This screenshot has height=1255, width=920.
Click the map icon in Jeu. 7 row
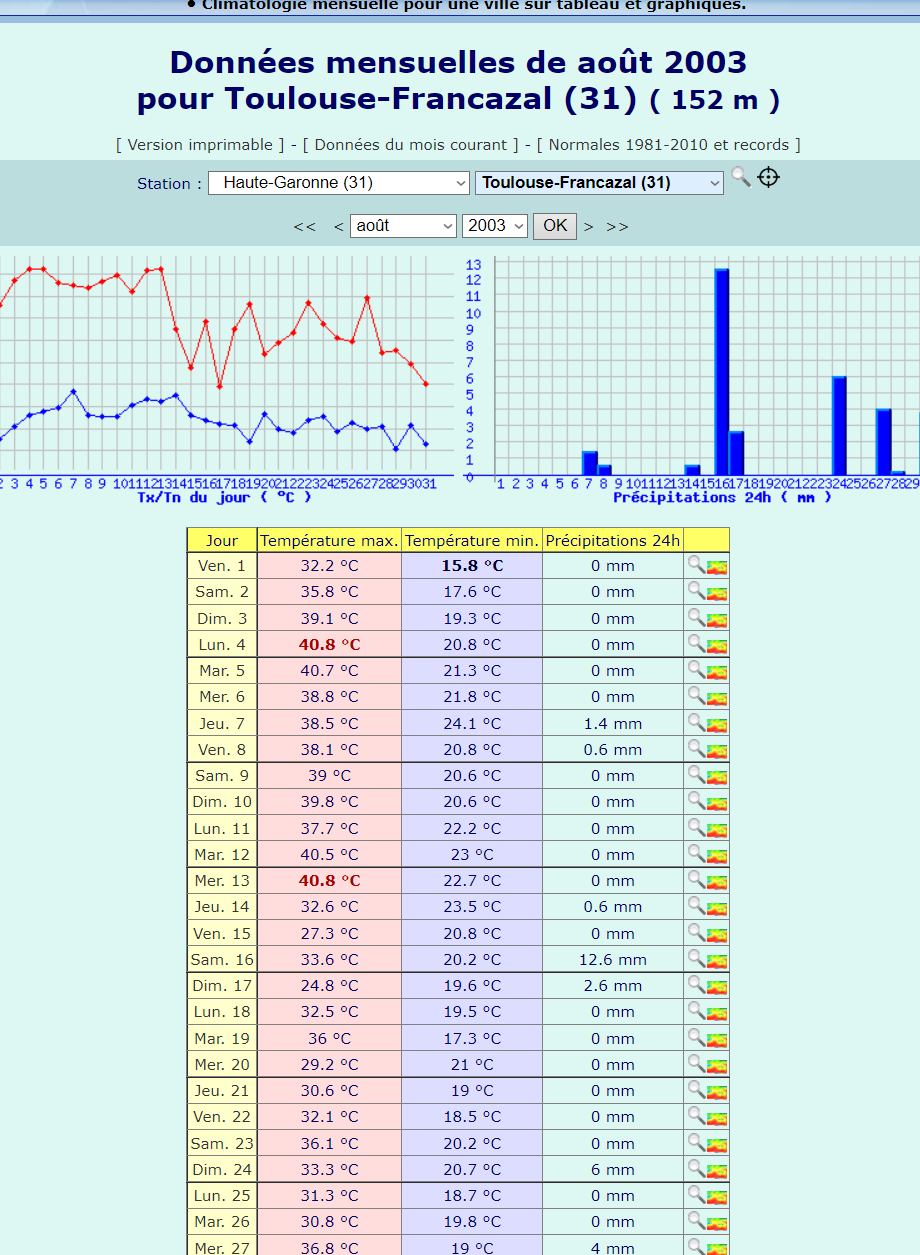[717, 724]
